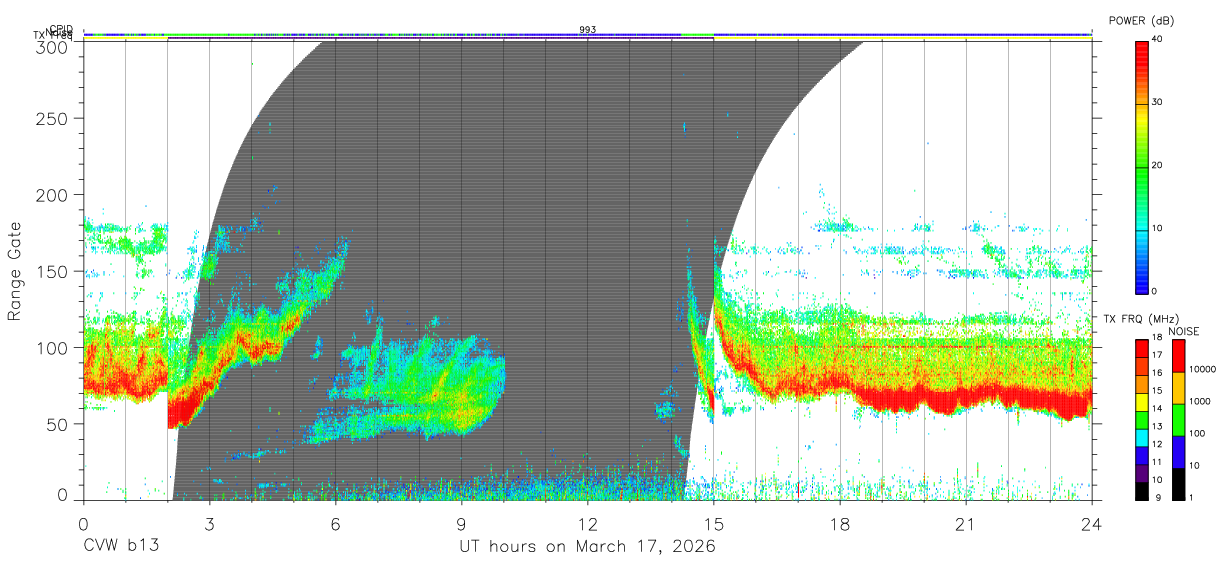The height and width of the screenshot is (567, 1228).
Task: Click the yellow swatch in NOISE colorbar
Action: point(1178,388)
